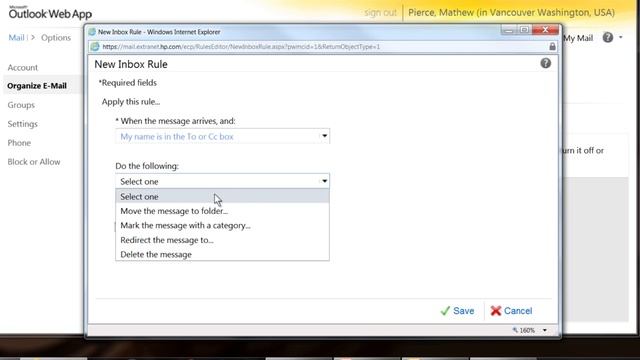Screen dimensions: 640x360
Task: Click the sign out link
Action: [x=380, y=13]
